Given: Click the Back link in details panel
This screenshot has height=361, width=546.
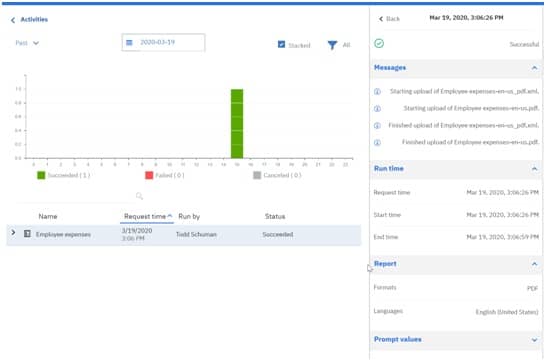Looking at the screenshot, I should [x=389, y=19].
